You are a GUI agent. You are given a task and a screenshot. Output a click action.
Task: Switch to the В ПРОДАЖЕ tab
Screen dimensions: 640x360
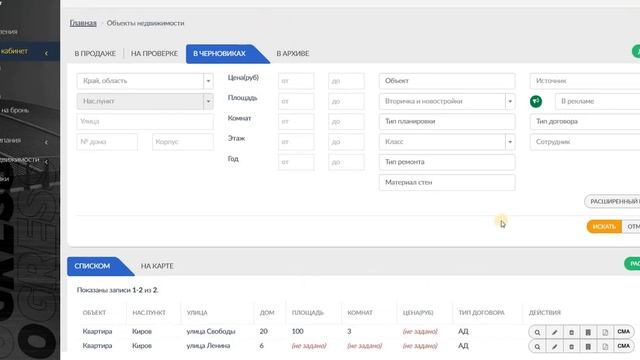coord(95,53)
